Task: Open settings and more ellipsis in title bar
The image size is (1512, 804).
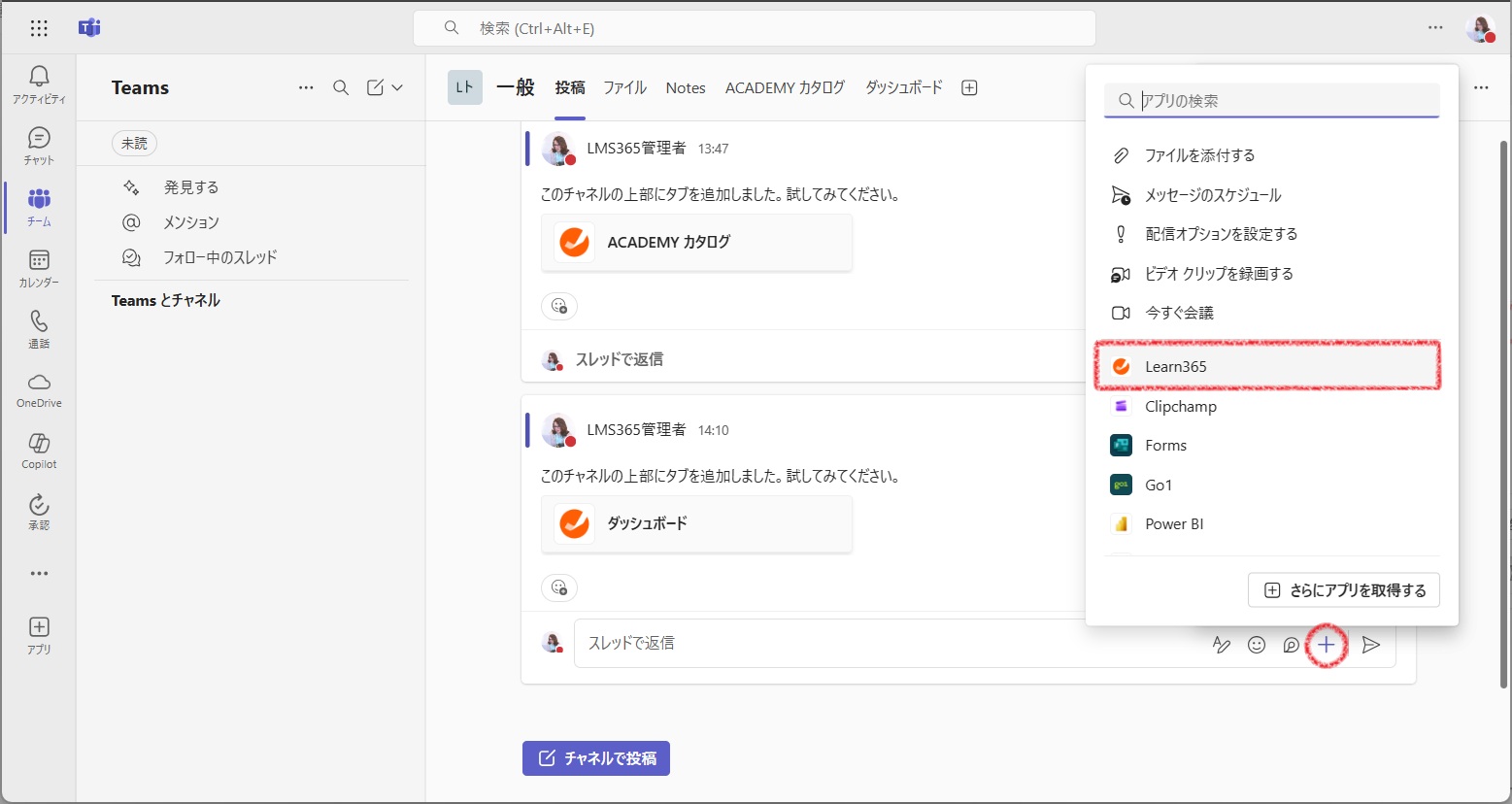Action: click(1435, 28)
